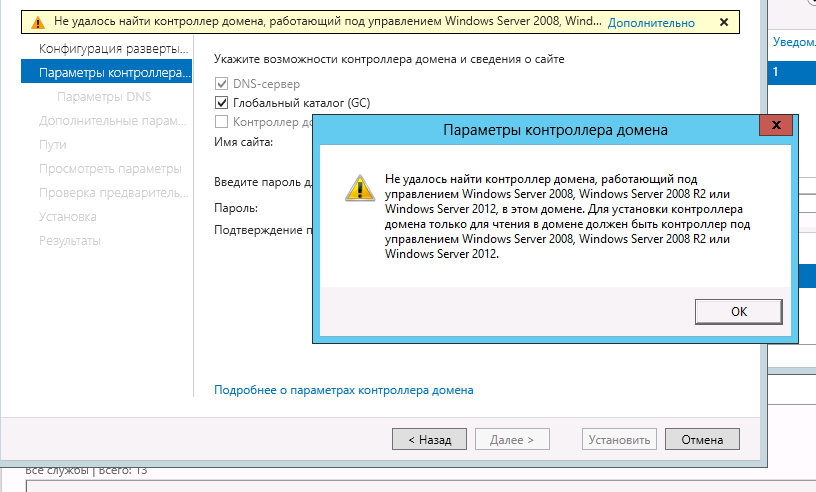Select Проверка предварительных требований step

pos(113,193)
